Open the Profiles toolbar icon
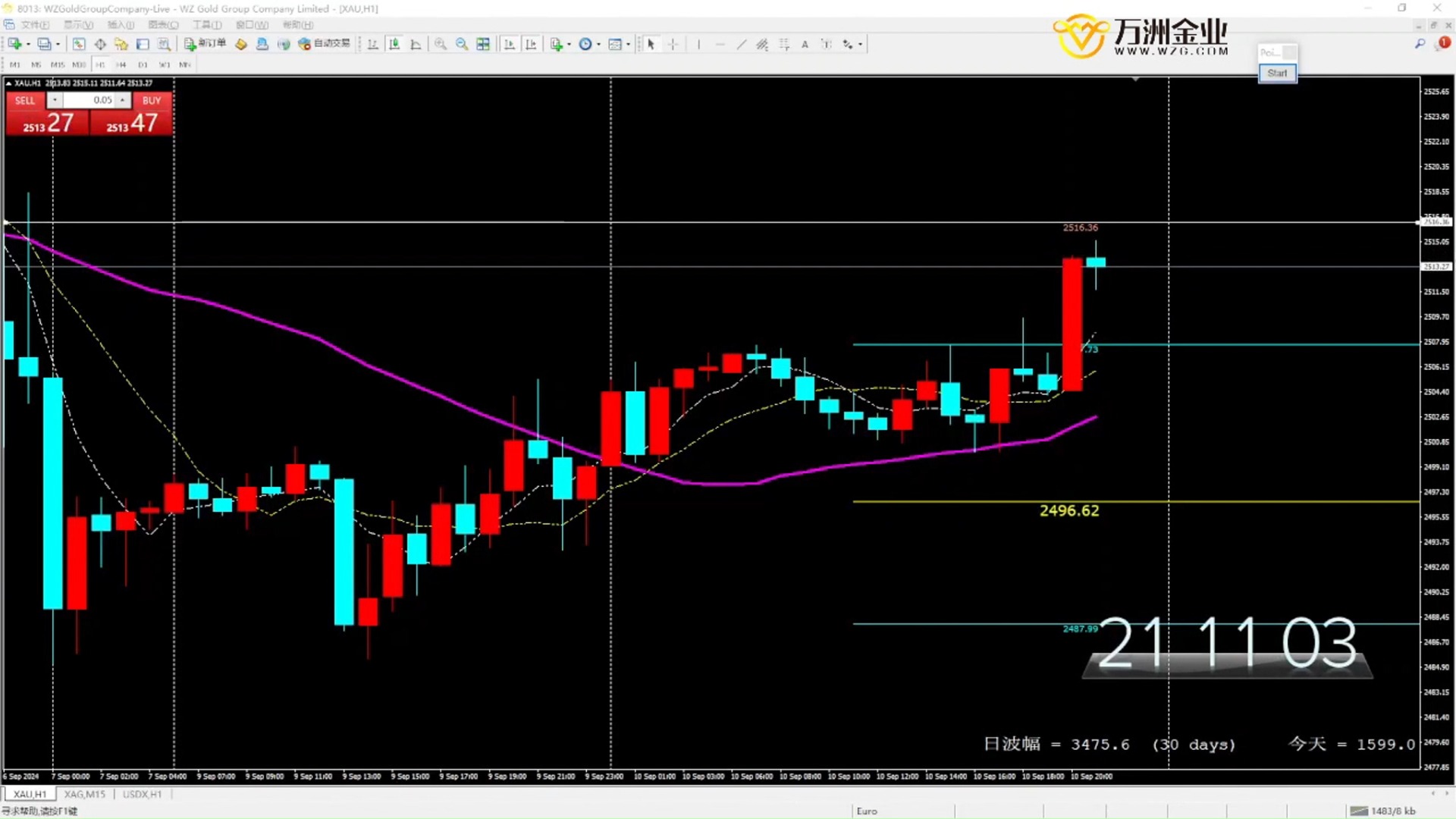The width and height of the screenshot is (1456, 819). point(45,44)
